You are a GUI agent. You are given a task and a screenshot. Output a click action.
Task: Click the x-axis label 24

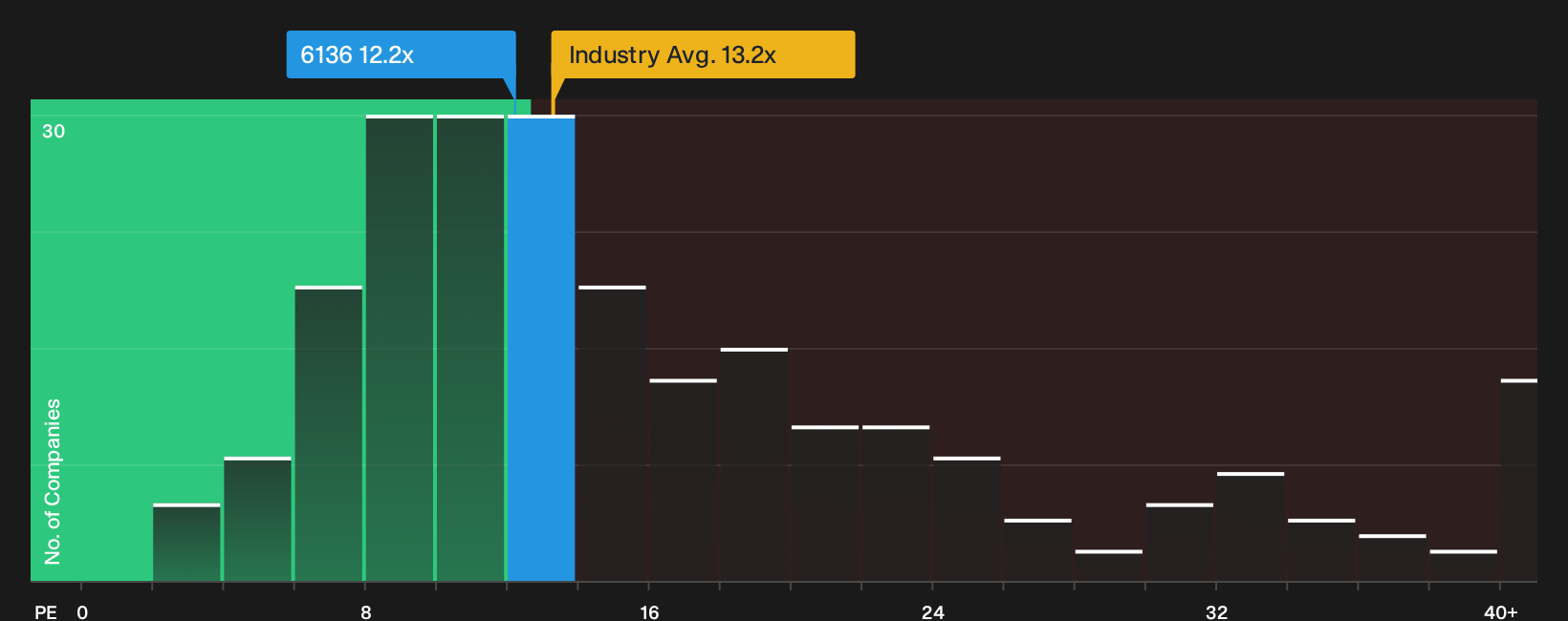(x=932, y=611)
